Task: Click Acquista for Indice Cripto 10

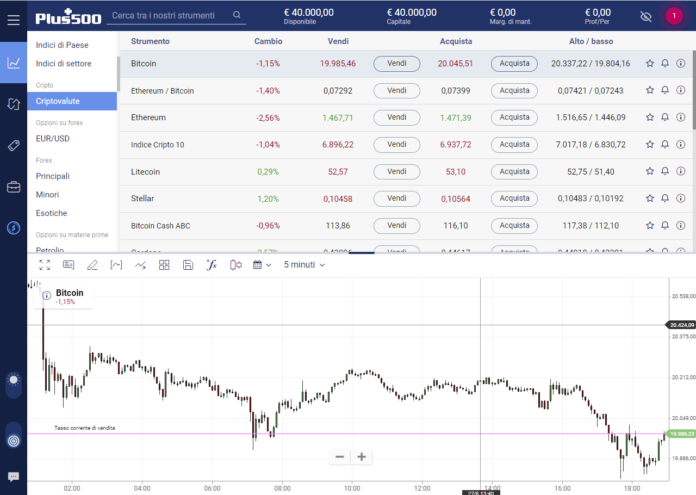Action: 514,145
